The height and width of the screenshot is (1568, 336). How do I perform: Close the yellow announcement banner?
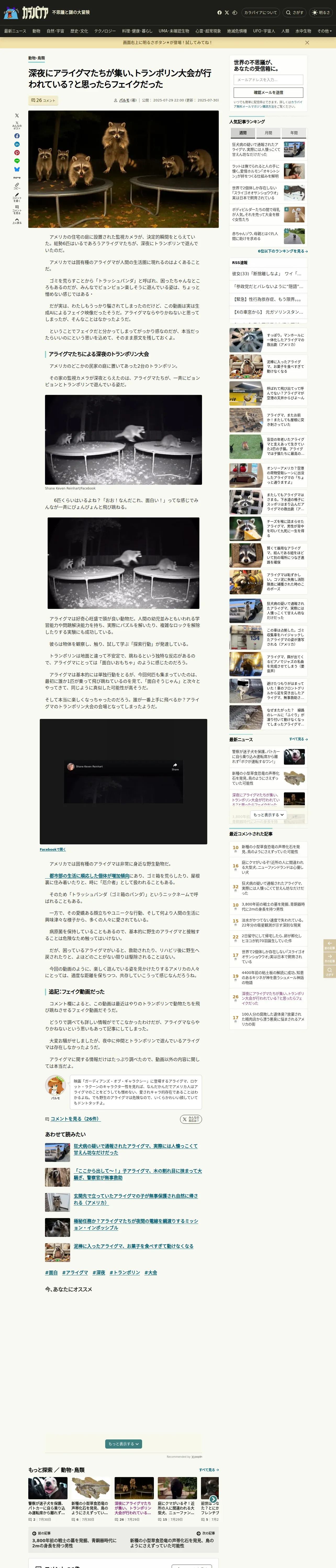[x=307, y=43]
